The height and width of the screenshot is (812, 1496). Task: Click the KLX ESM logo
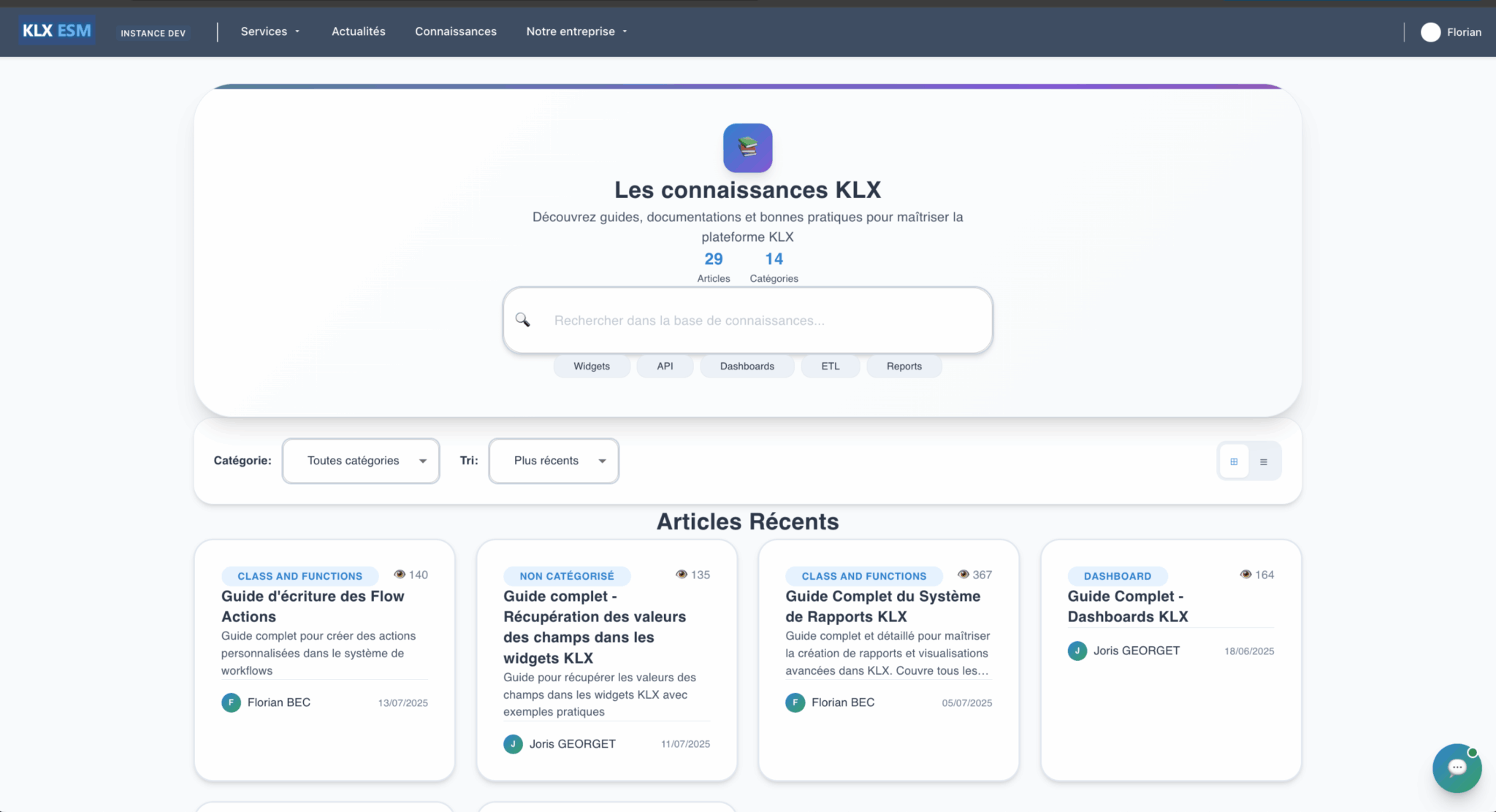coord(56,30)
